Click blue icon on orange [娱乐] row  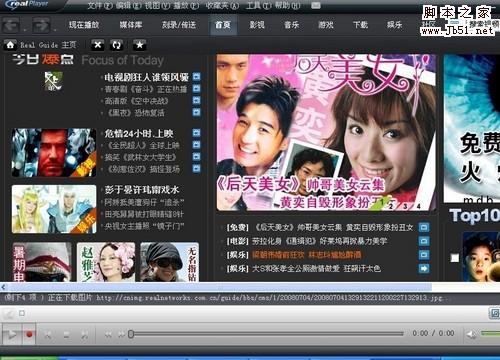(424, 255)
